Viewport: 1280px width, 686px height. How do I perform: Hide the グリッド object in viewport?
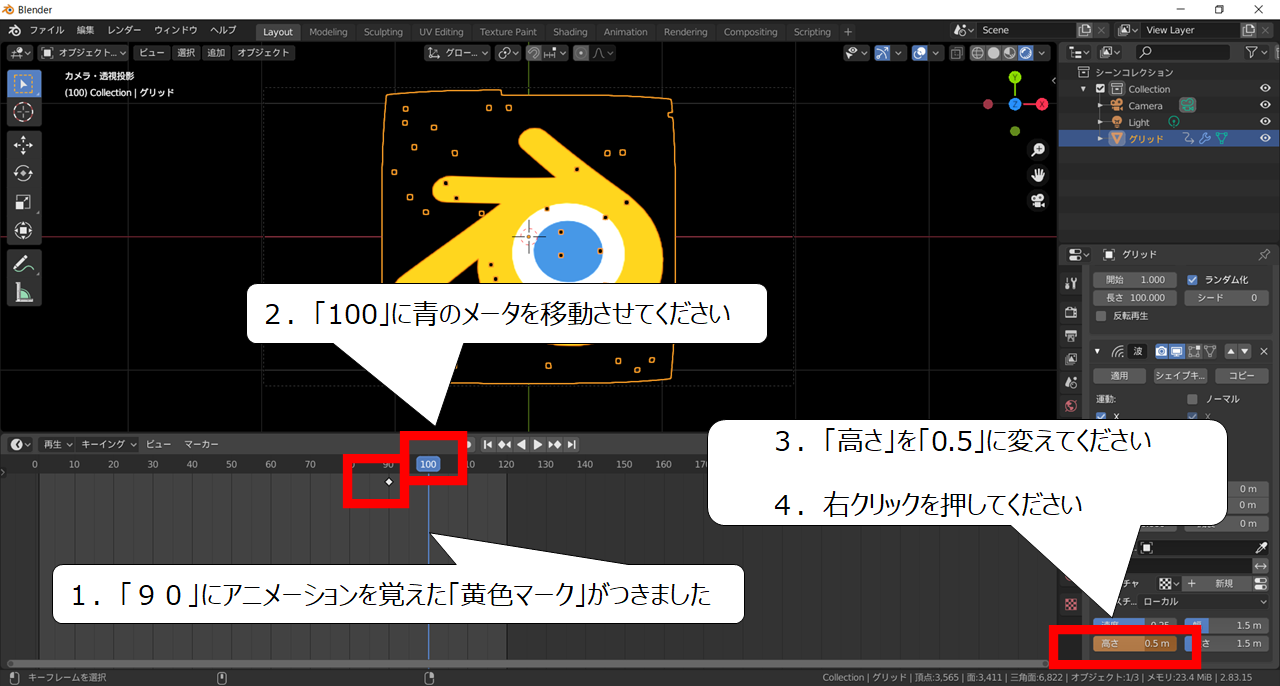[x=1265, y=138]
